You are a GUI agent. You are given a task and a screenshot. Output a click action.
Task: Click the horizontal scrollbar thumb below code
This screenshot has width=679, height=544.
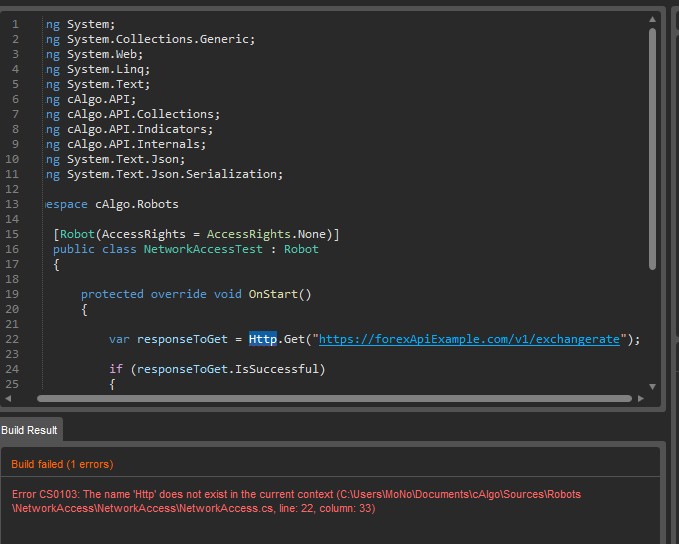(x=334, y=398)
